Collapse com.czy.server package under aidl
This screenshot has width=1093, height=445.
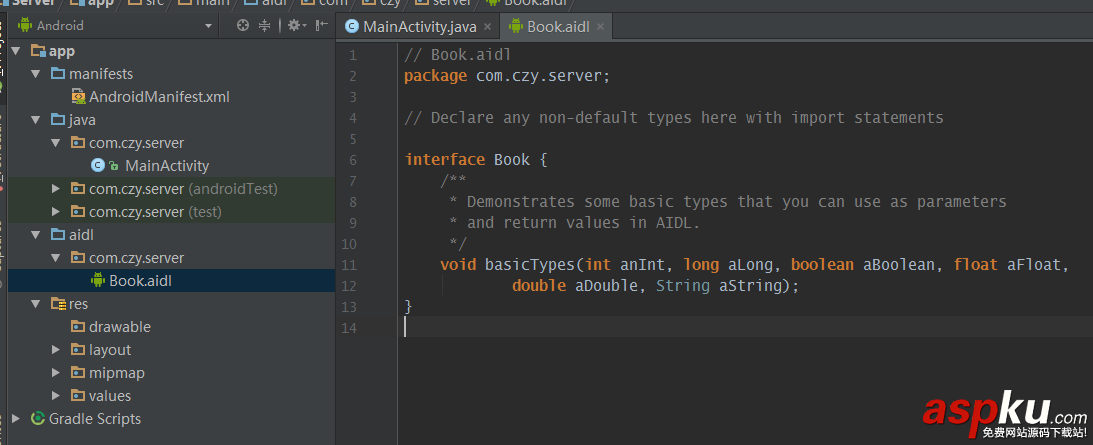tap(56, 258)
